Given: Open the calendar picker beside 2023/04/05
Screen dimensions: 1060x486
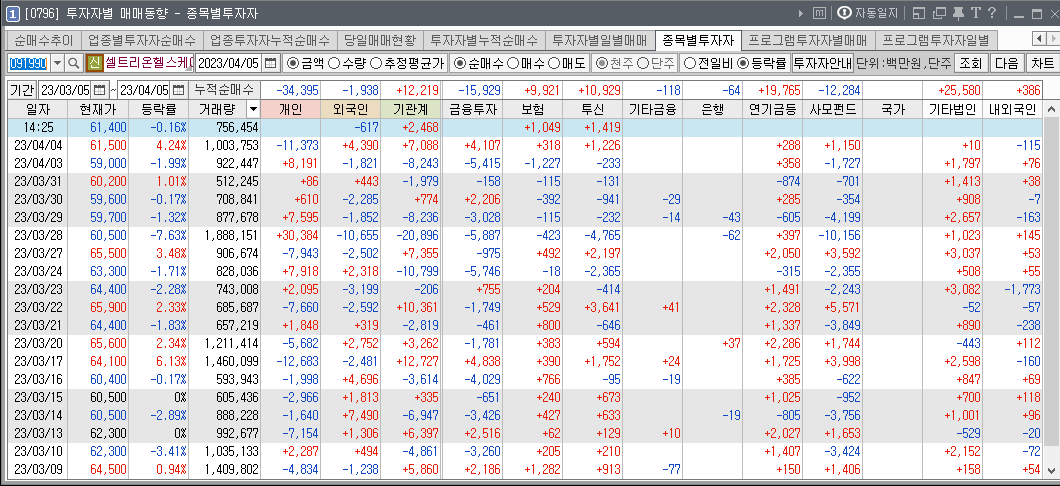Looking at the screenshot, I should click(x=271, y=63).
